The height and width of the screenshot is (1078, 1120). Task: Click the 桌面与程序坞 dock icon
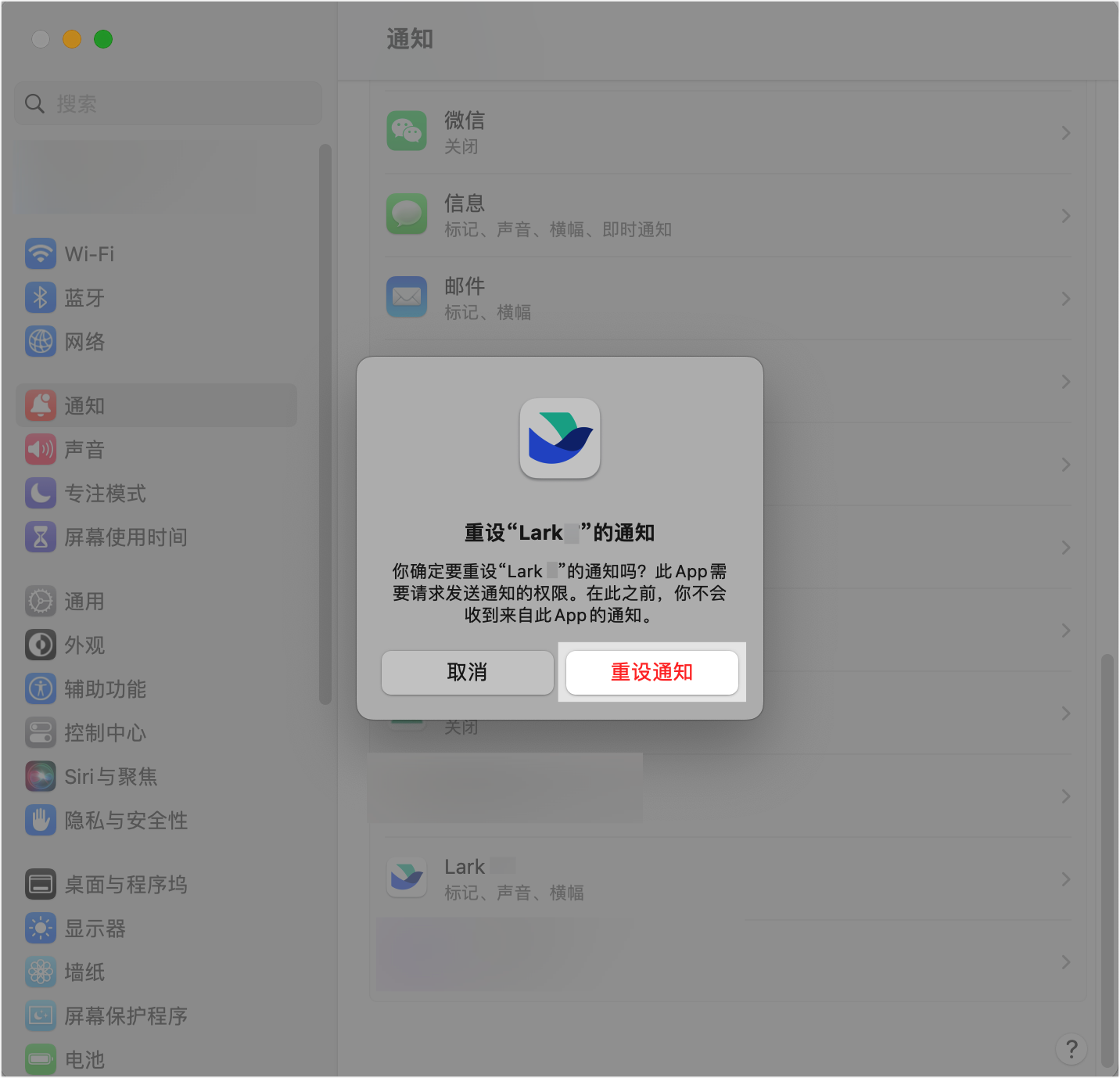tap(41, 884)
